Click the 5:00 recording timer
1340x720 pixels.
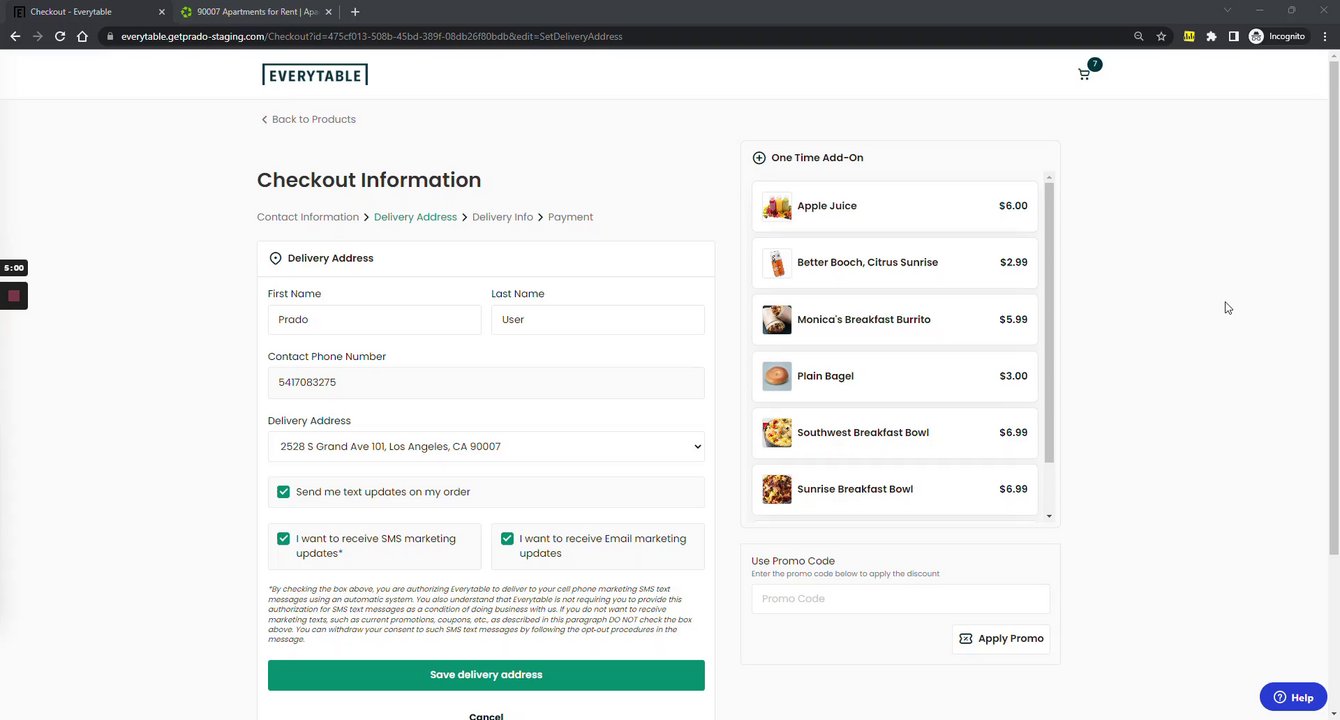tap(14, 268)
